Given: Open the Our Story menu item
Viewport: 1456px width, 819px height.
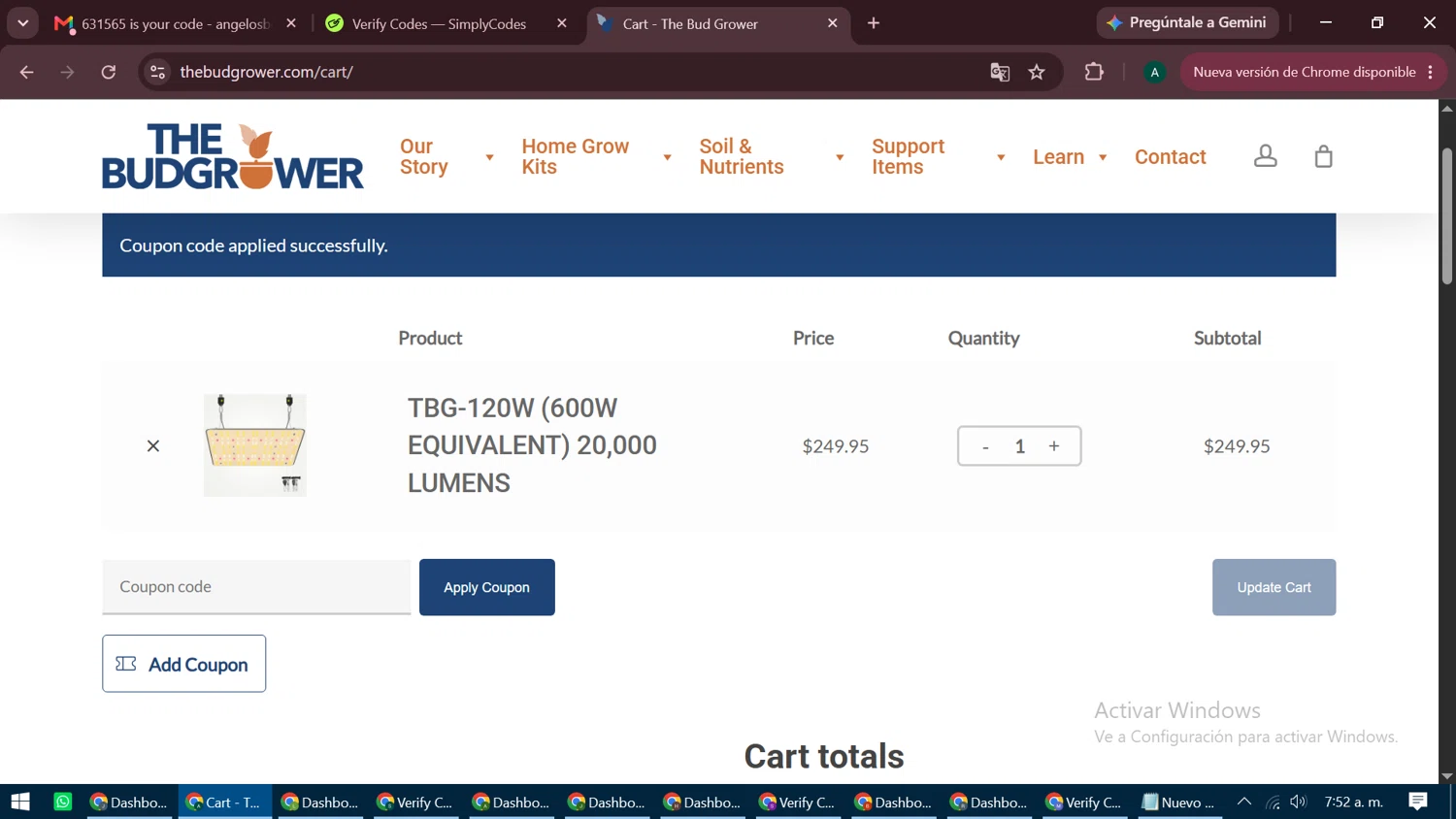Looking at the screenshot, I should tap(424, 156).
